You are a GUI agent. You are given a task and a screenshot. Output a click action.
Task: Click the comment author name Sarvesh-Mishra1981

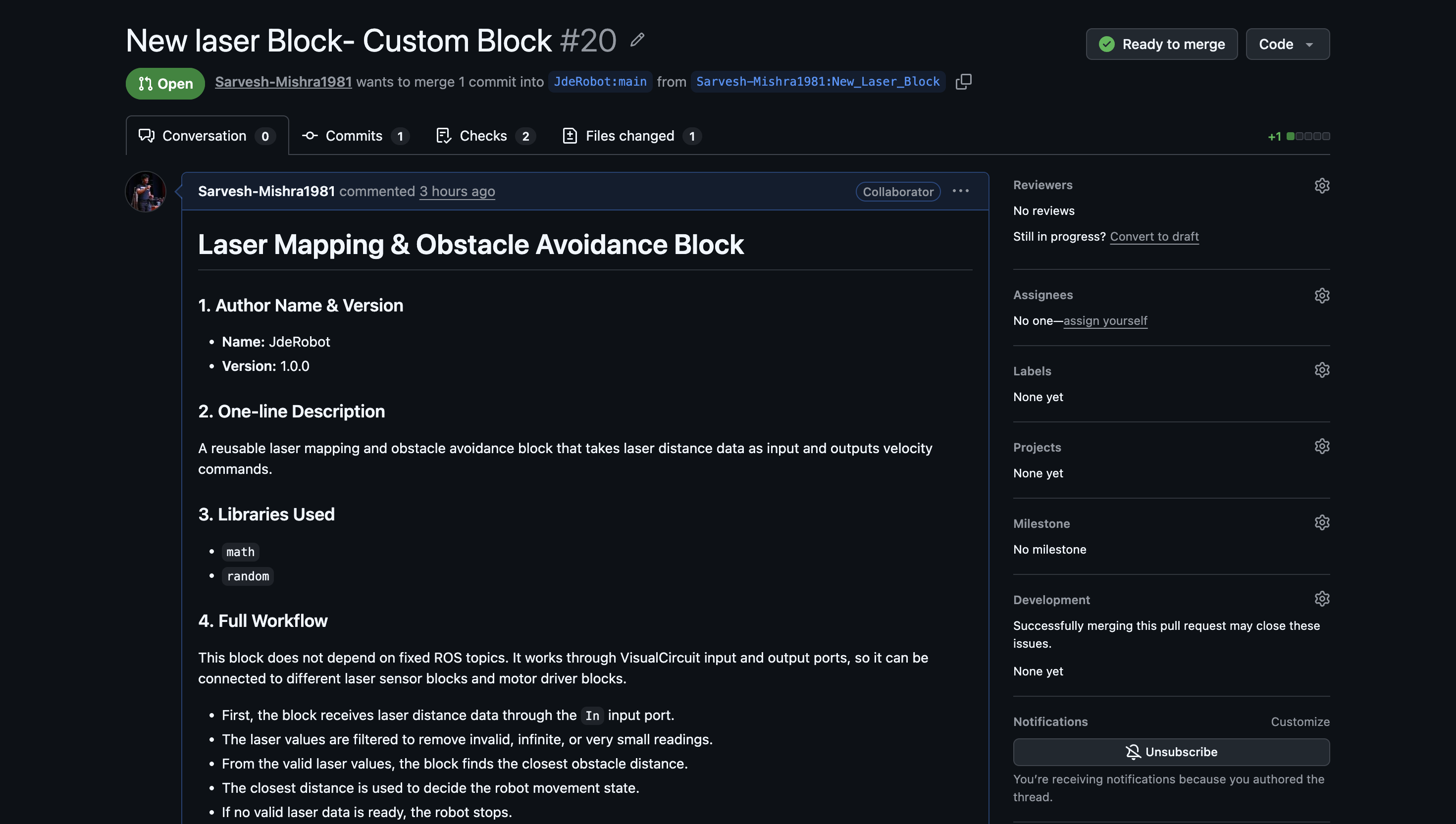click(x=266, y=191)
